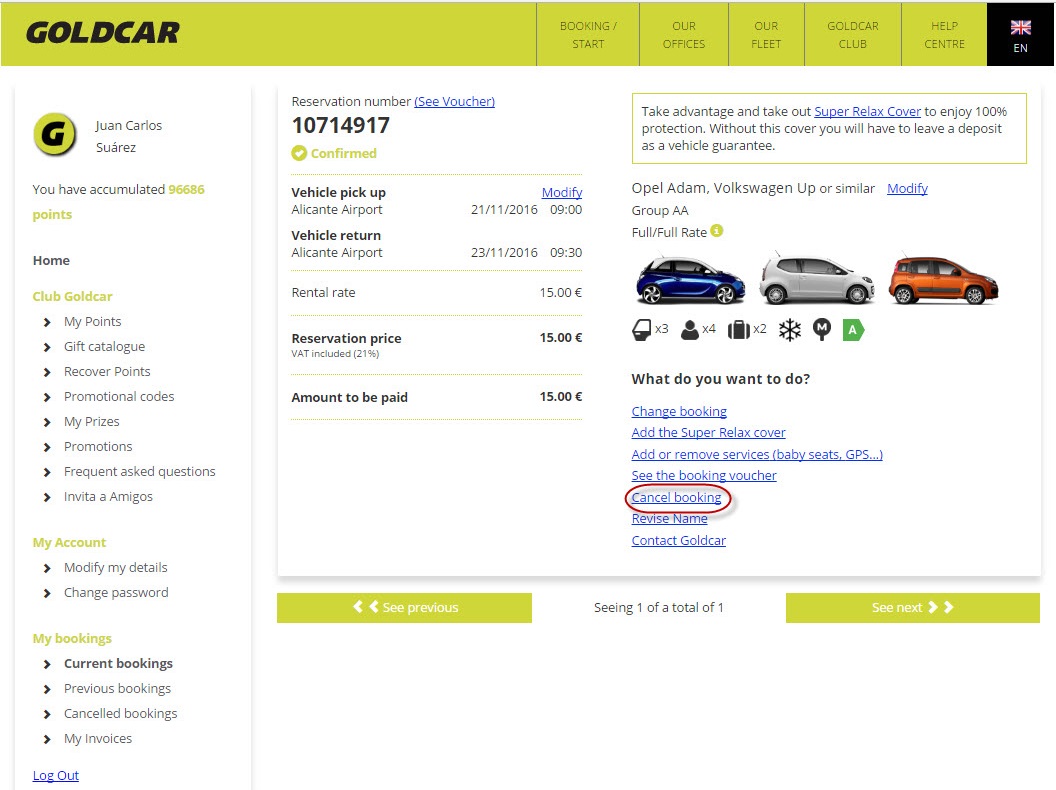
Task: Switch language via the EN selector
Action: click(x=1020, y=34)
